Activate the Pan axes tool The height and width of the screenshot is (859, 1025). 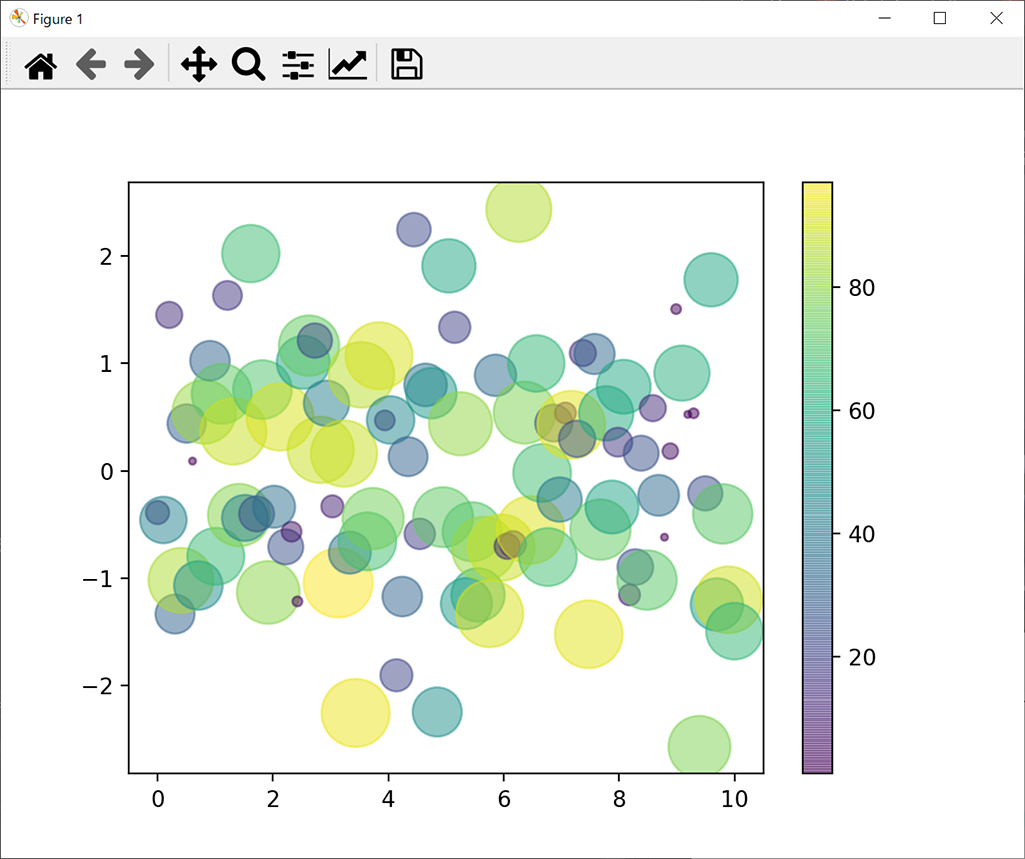[199, 65]
